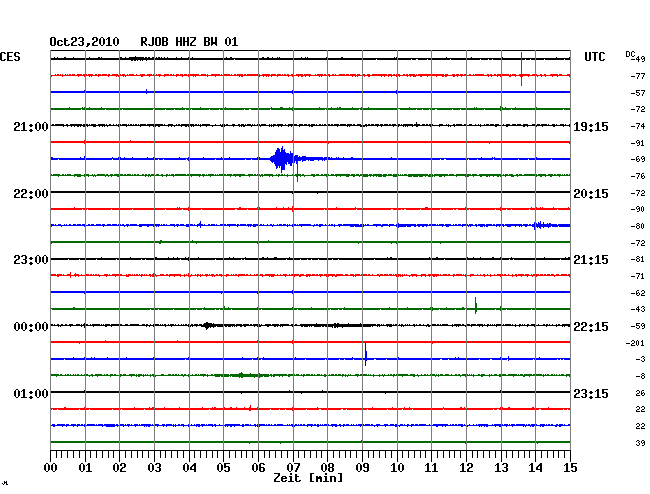The width and height of the screenshot is (650, 494).
Task: Click the tall red spike near minute 13
Action: pyautogui.click(x=521, y=69)
